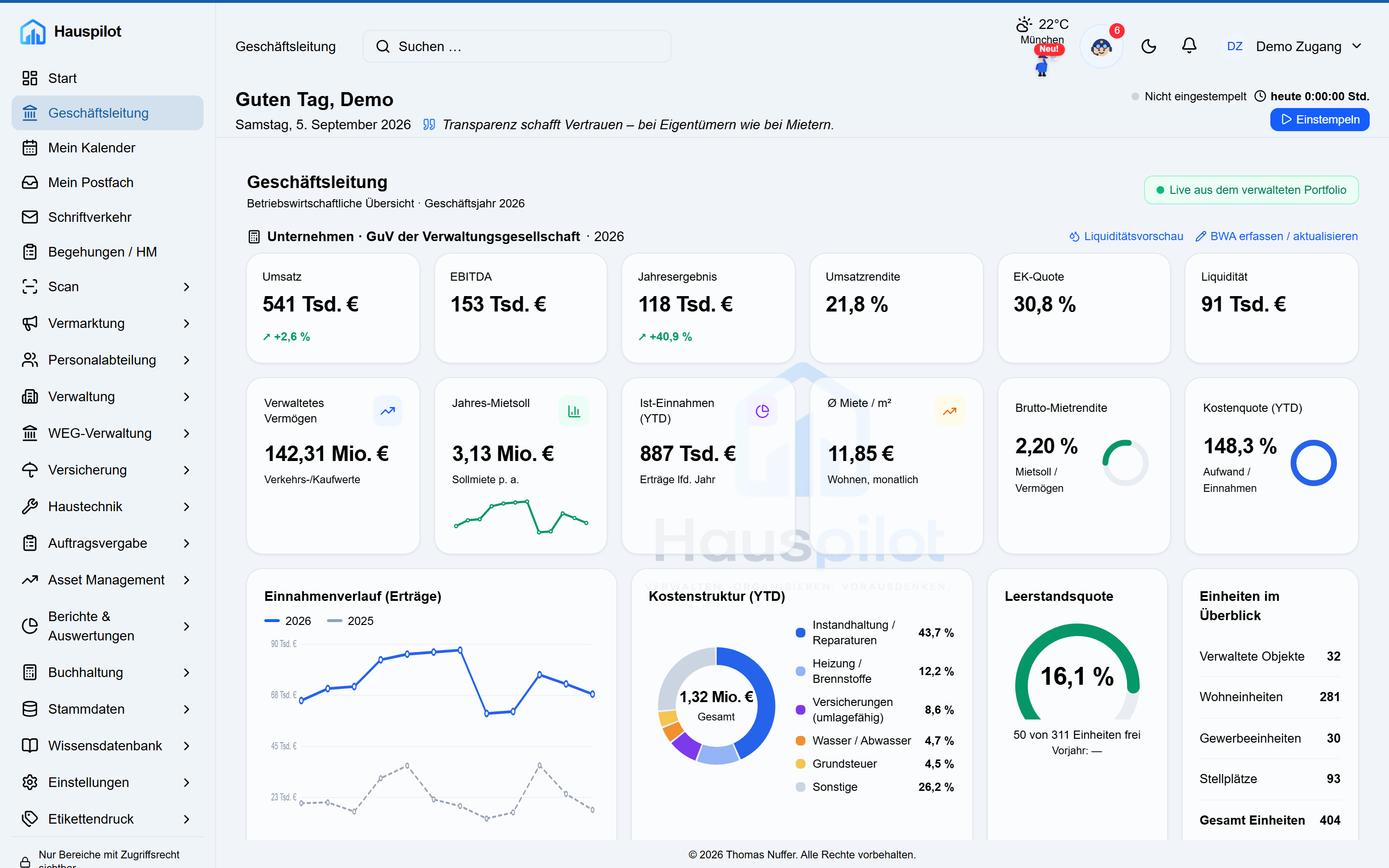Image resolution: width=1389 pixels, height=868 pixels.
Task: Expand the Vermarktung submenu chevron
Action: [x=187, y=323]
